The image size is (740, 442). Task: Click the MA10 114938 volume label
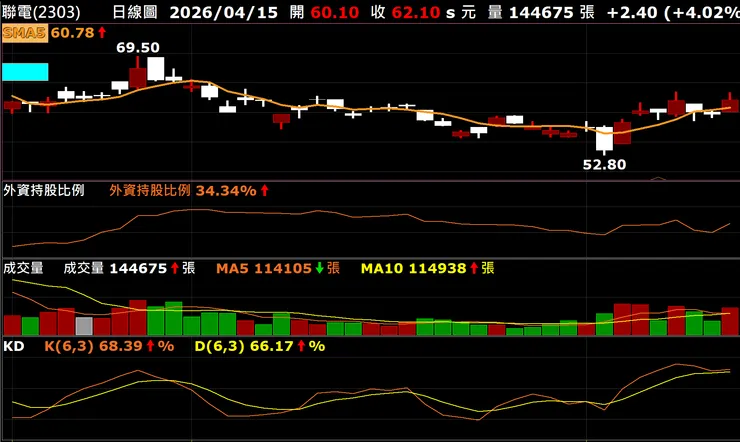tap(413, 268)
